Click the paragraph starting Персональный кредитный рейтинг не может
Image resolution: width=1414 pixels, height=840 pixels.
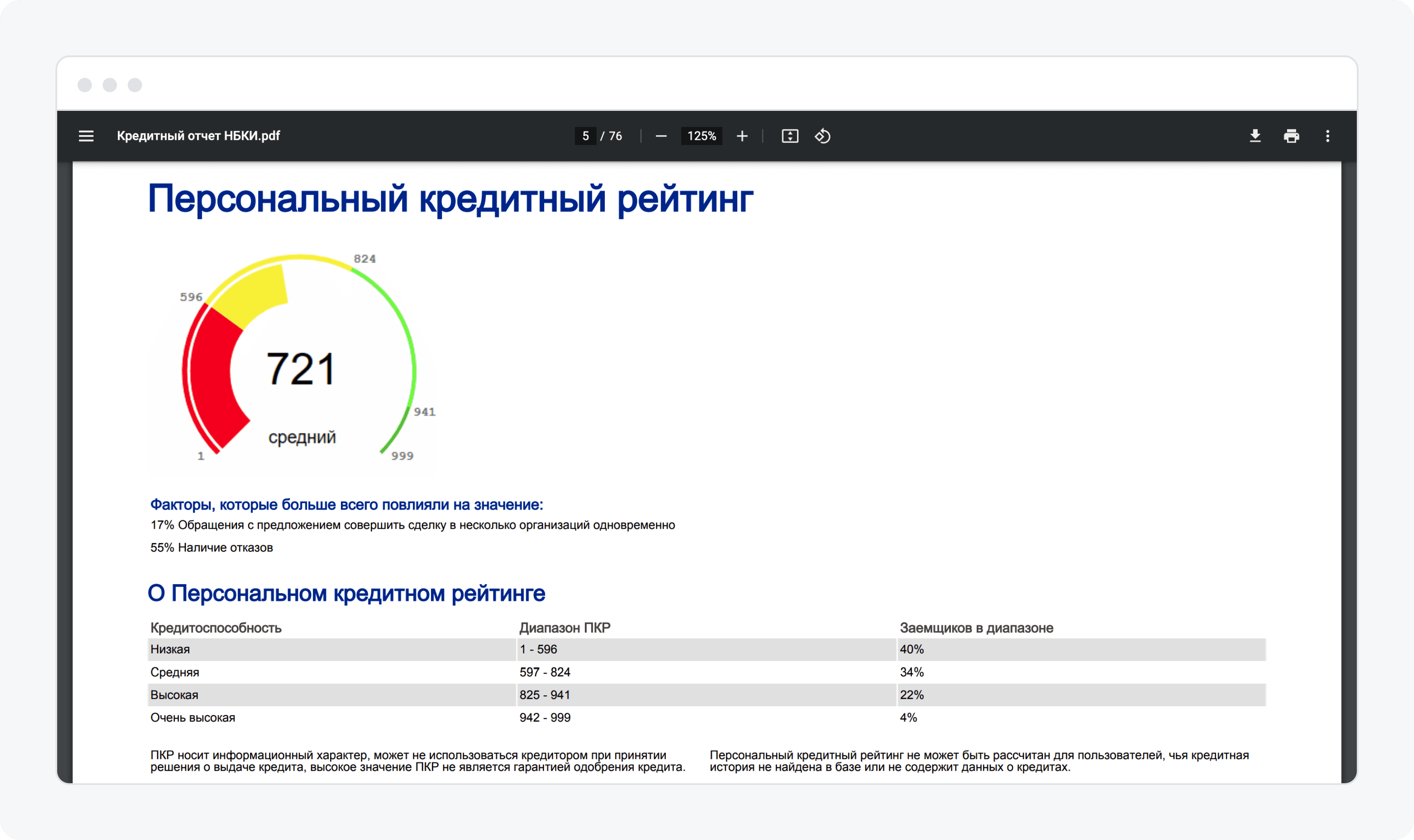click(x=979, y=761)
